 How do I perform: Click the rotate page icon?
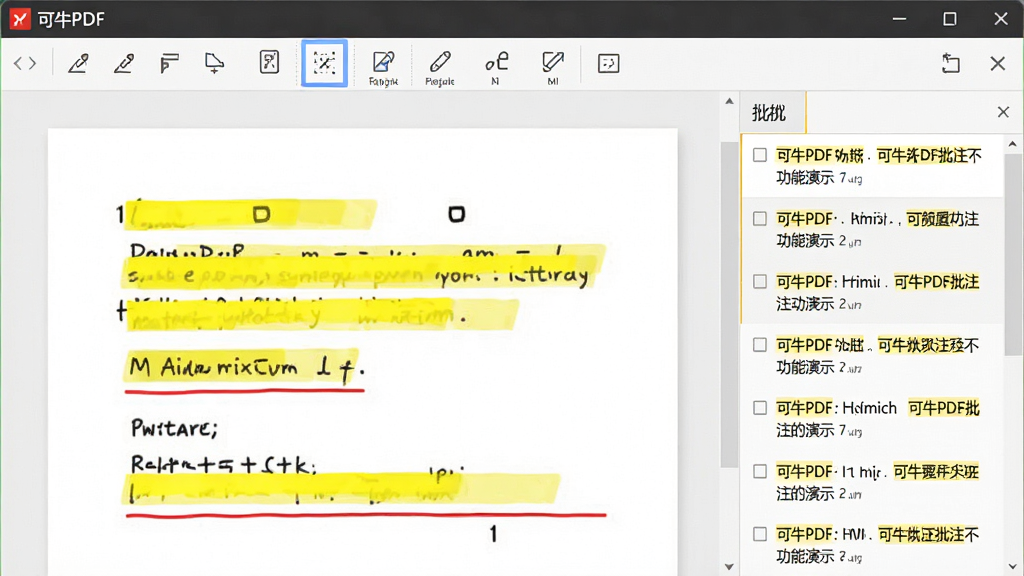click(951, 63)
